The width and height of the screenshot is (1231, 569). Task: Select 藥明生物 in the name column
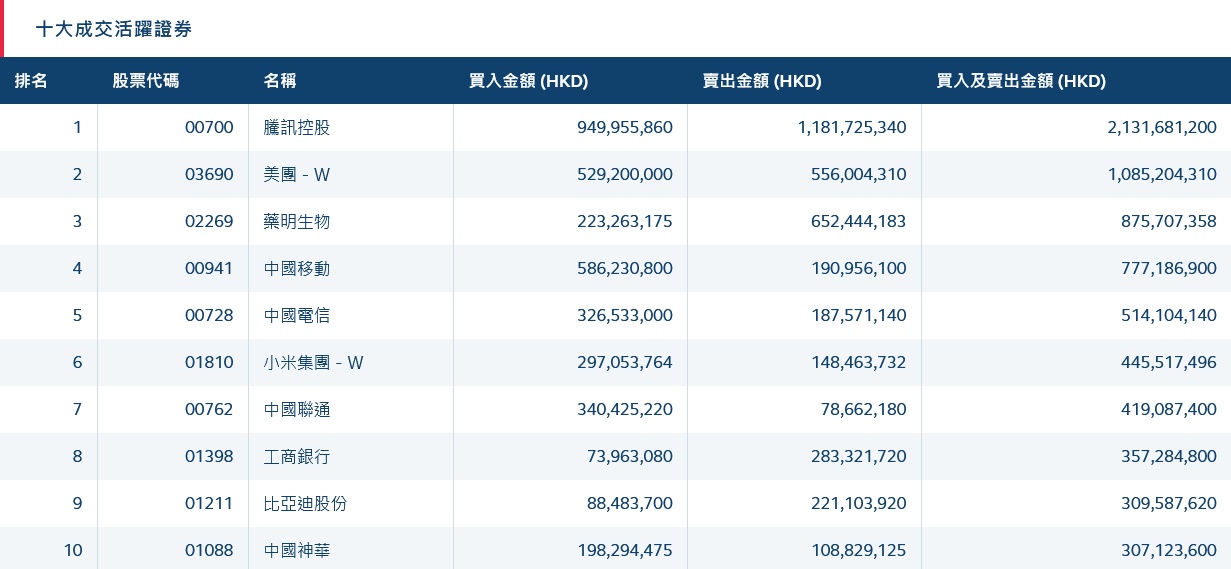[x=297, y=221]
